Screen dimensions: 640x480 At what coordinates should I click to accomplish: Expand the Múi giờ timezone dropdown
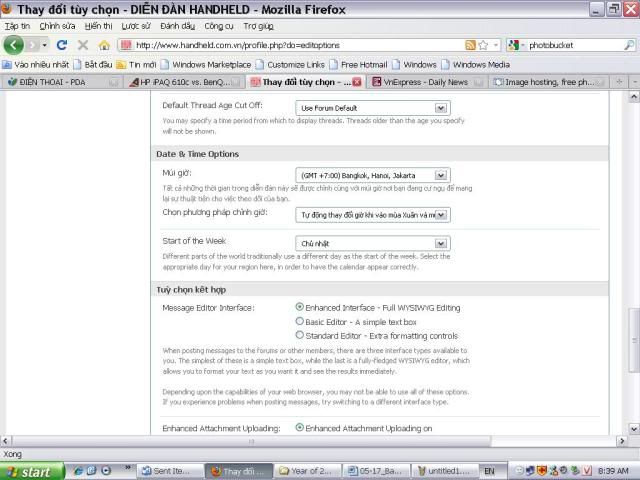pos(372,175)
